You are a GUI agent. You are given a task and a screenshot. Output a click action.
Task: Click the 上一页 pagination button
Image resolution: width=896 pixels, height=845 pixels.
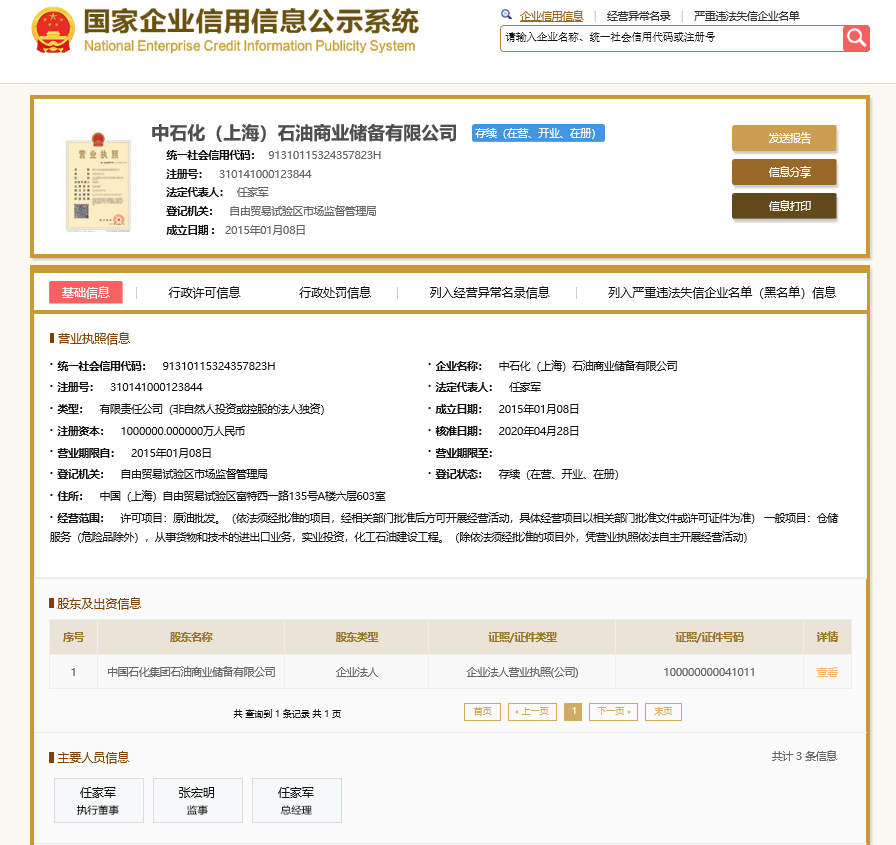532,711
